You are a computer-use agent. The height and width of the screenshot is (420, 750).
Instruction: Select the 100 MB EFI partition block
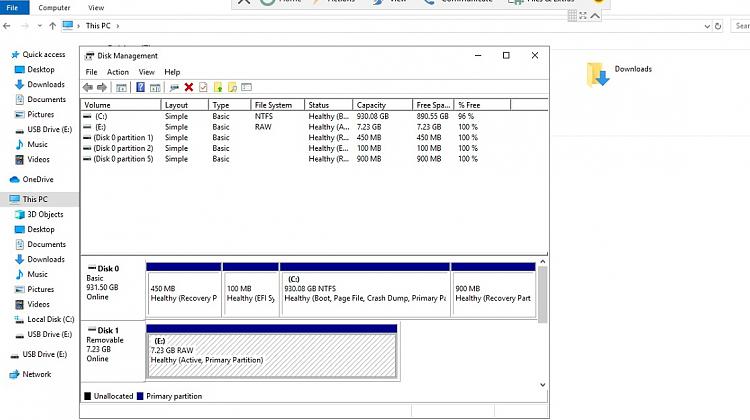click(251, 289)
